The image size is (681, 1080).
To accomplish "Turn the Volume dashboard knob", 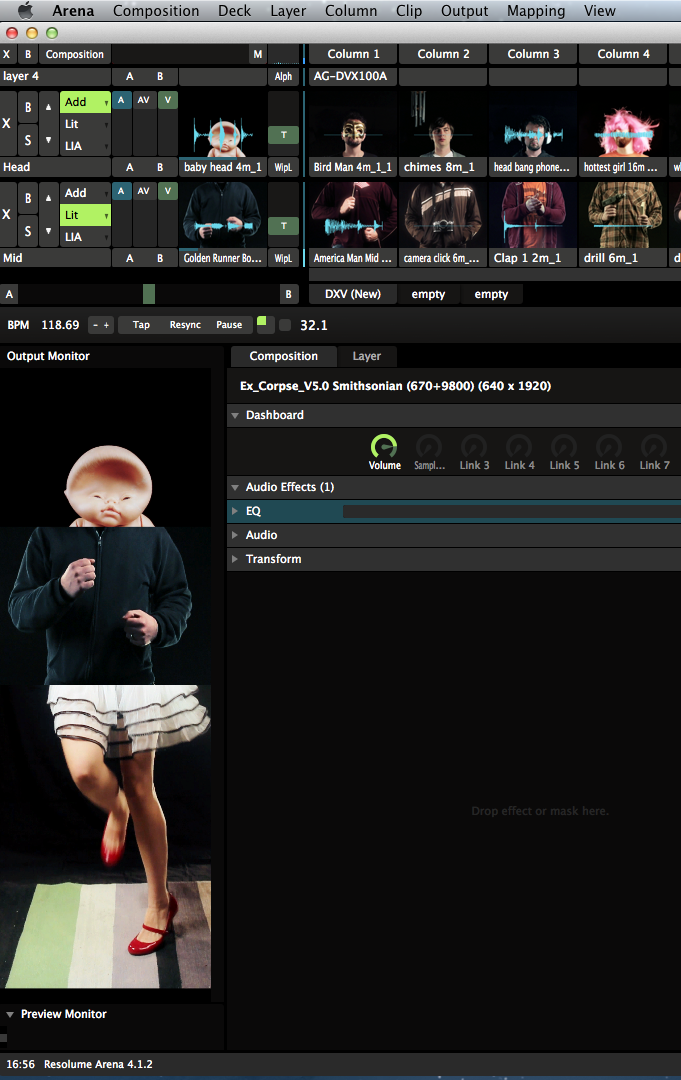I will tap(384, 447).
